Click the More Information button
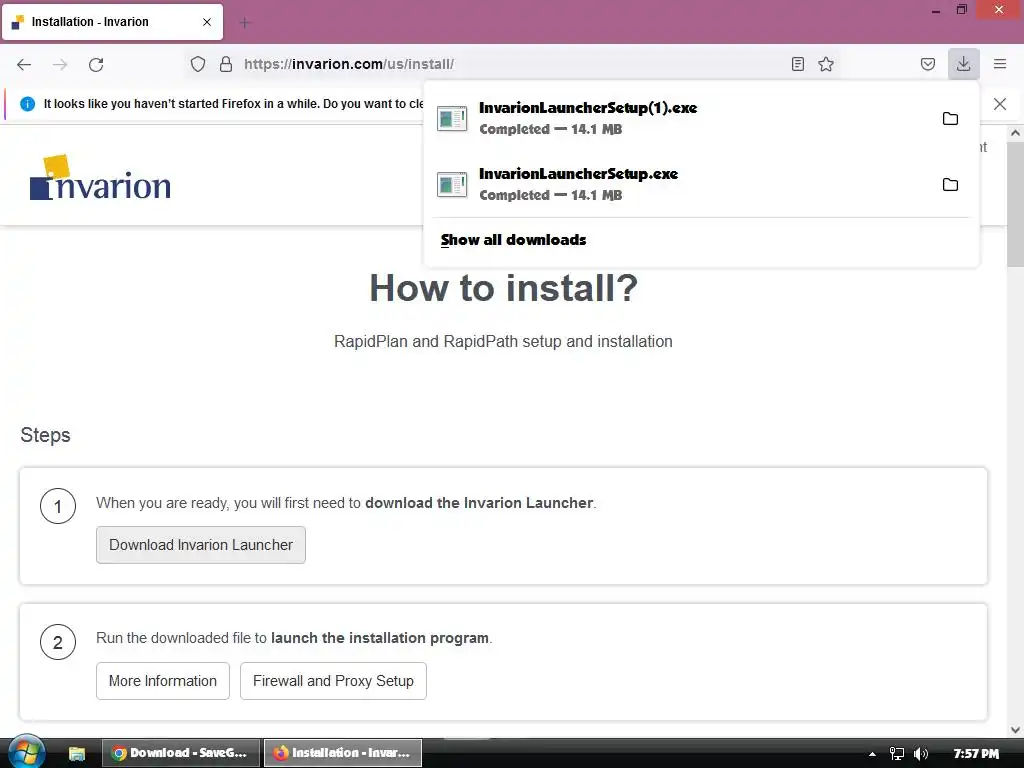The image size is (1024, 768). [x=163, y=681]
